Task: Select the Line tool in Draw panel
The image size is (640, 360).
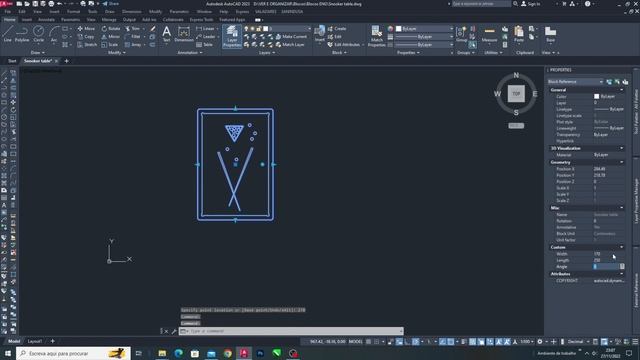Action: click(x=8, y=33)
